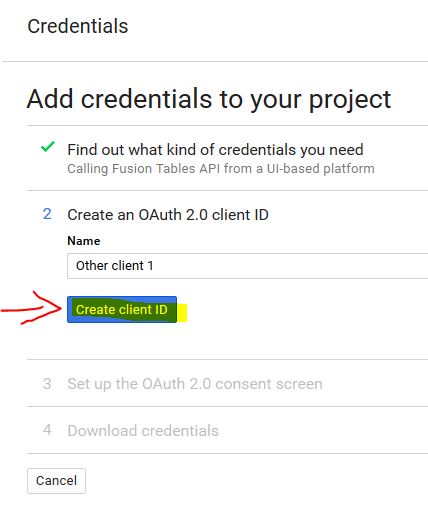Click the Credentials page title
428x510 pixels.
click(x=78, y=26)
